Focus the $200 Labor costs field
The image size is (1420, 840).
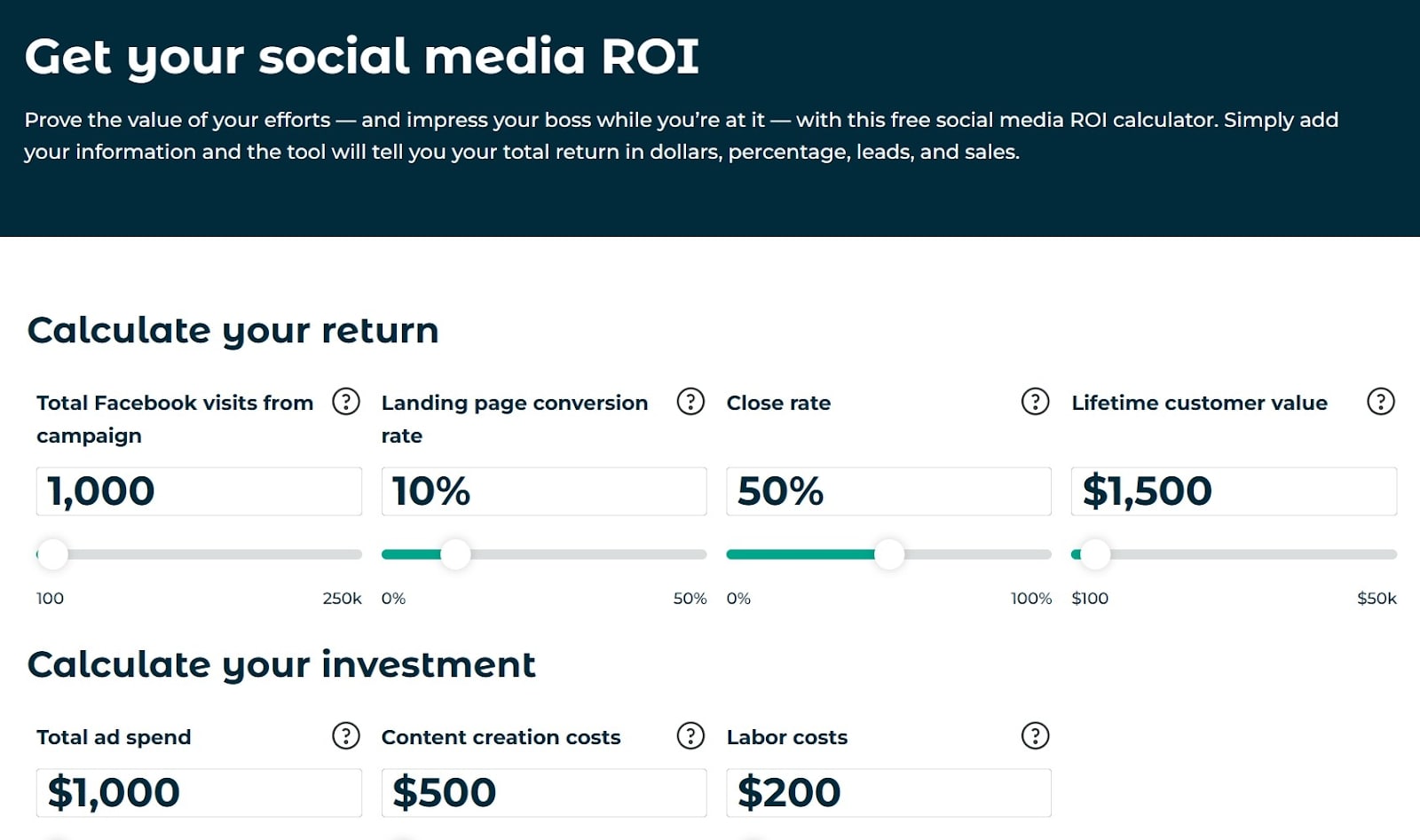(888, 793)
